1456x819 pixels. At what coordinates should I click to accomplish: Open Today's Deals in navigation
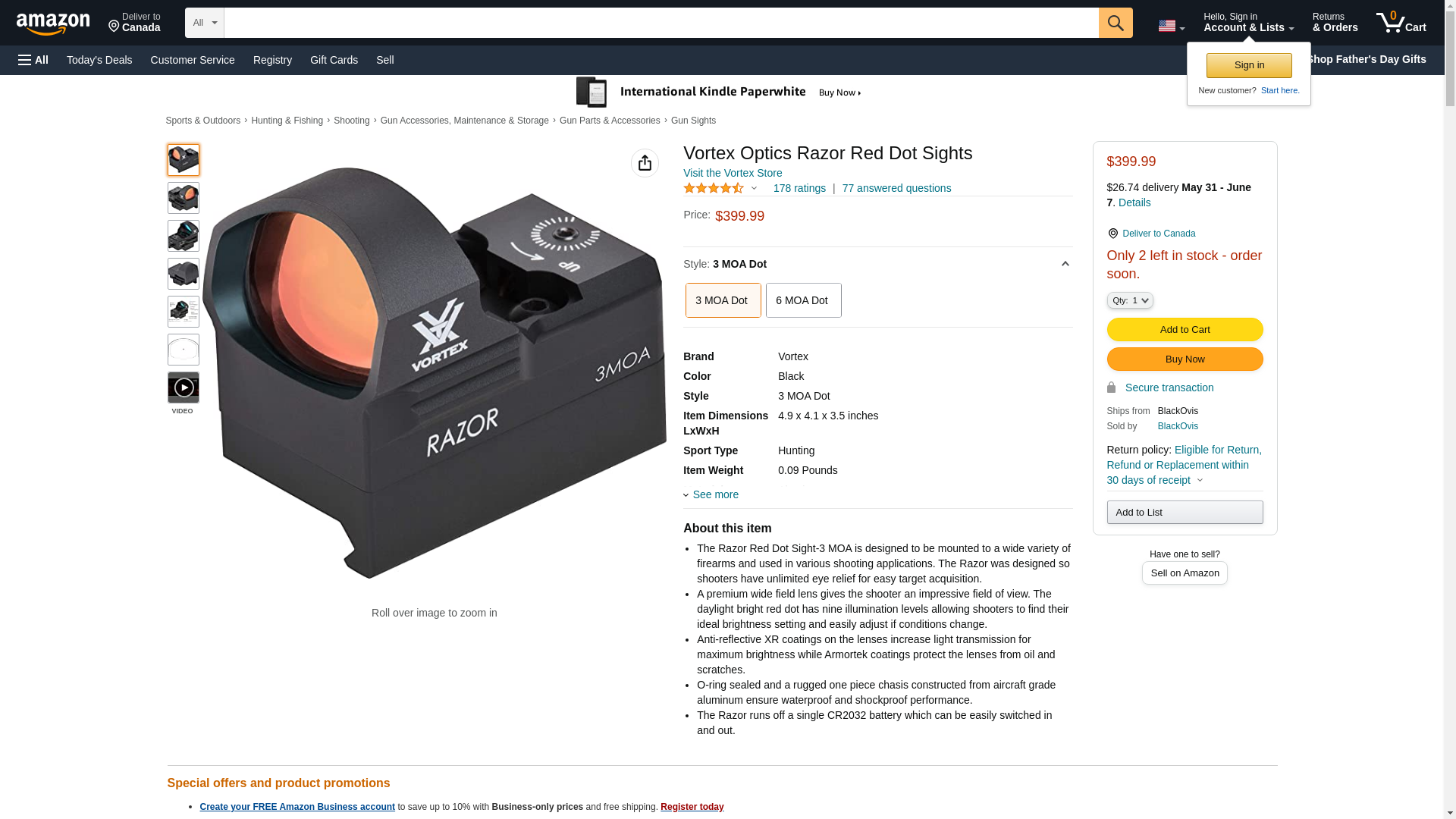coord(99,60)
